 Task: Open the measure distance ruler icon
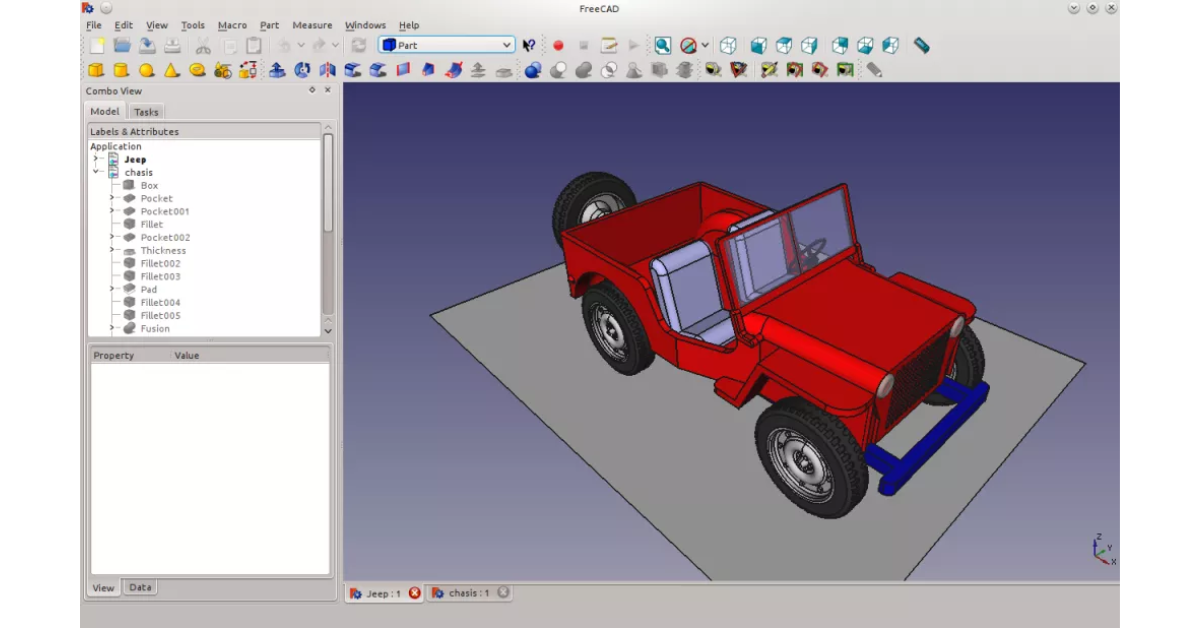tap(921, 45)
